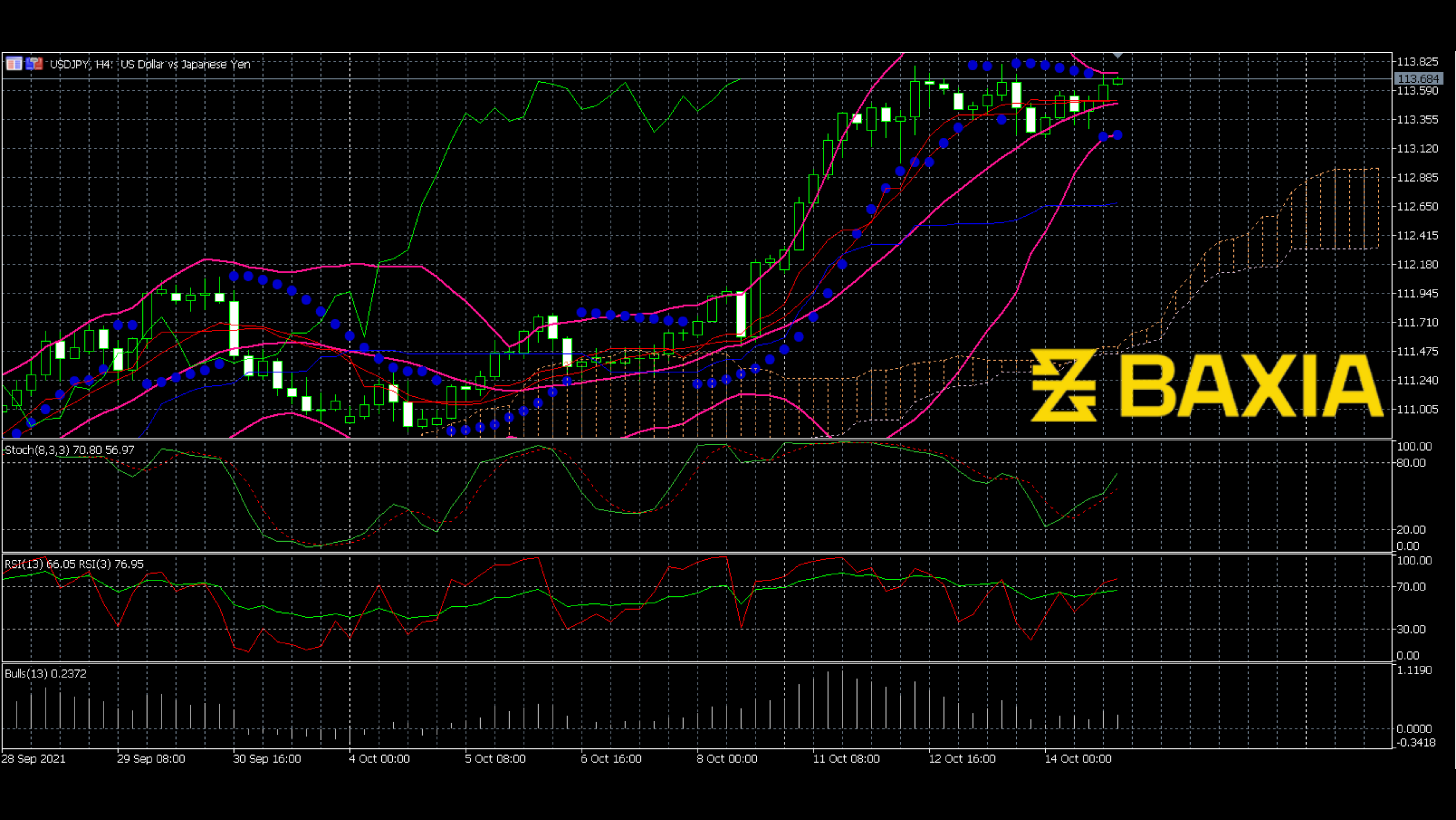Open the One Click Trading panel icon

tap(35, 64)
